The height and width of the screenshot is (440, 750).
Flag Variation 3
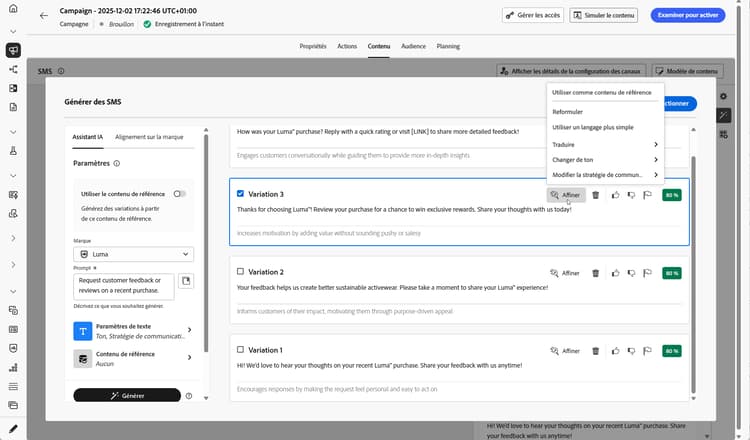click(647, 195)
